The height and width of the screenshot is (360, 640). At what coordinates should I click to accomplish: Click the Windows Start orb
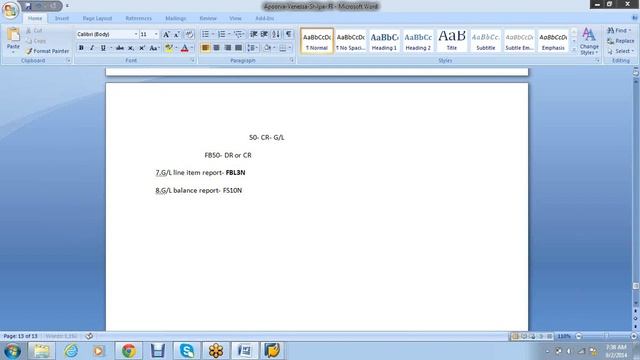click(x=12, y=351)
